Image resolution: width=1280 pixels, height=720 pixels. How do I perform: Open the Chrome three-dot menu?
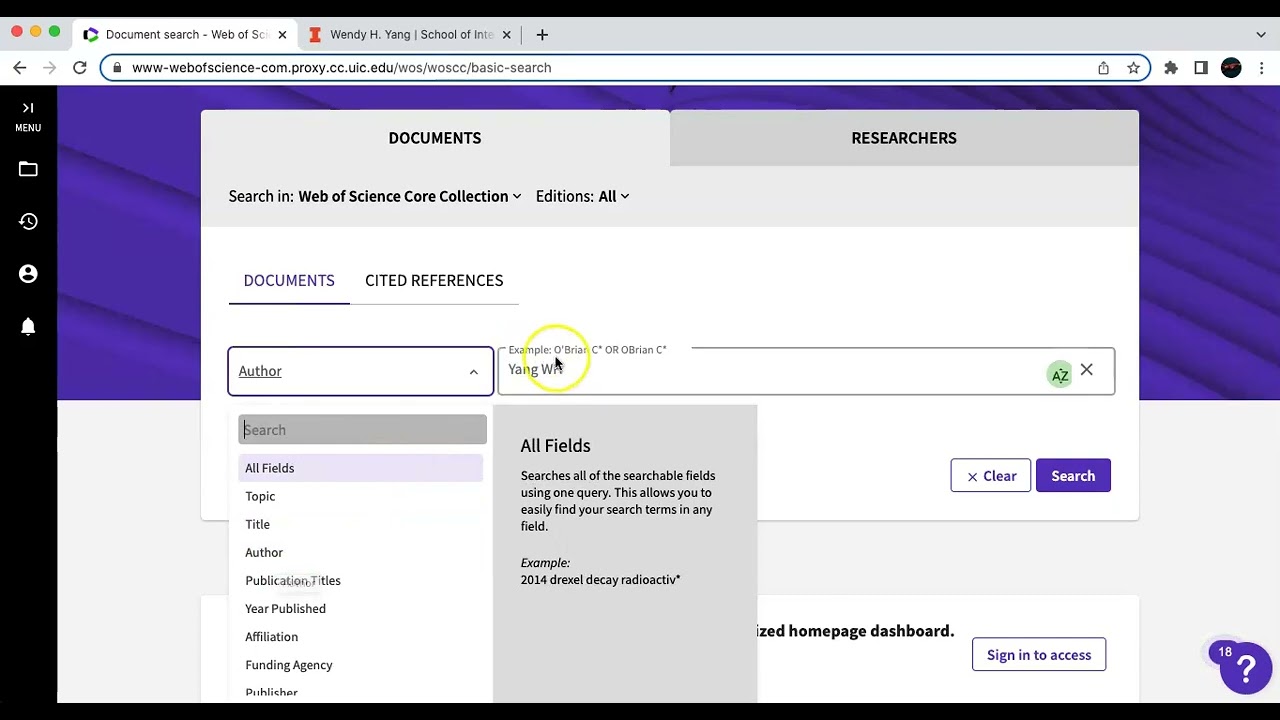1262,68
